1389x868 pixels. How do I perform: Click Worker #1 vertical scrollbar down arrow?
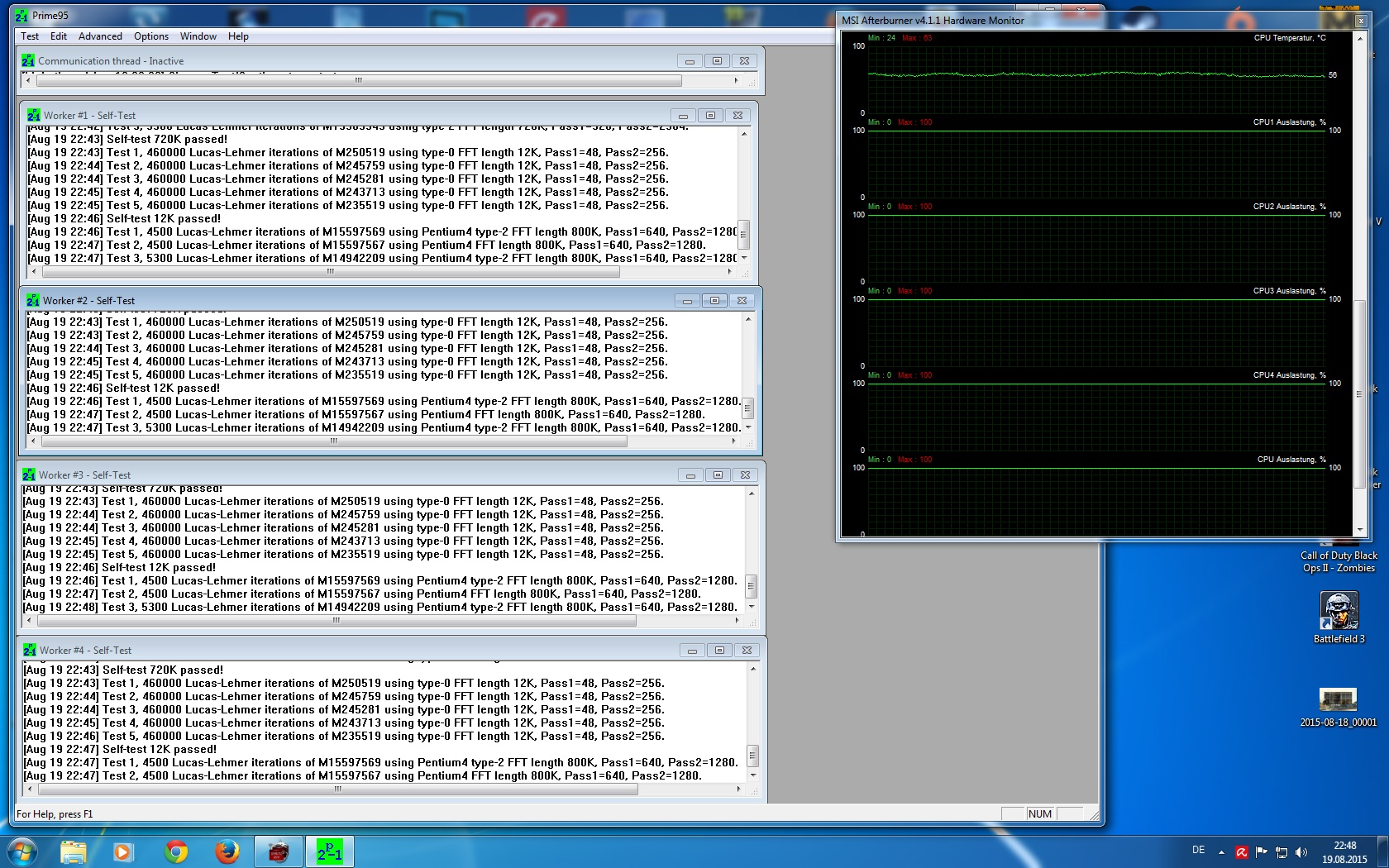tap(744, 257)
